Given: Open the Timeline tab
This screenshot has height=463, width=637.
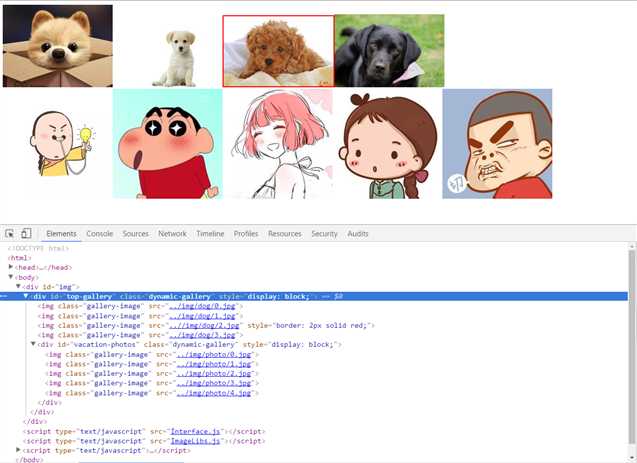Looking at the screenshot, I should click(x=210, y=234).
